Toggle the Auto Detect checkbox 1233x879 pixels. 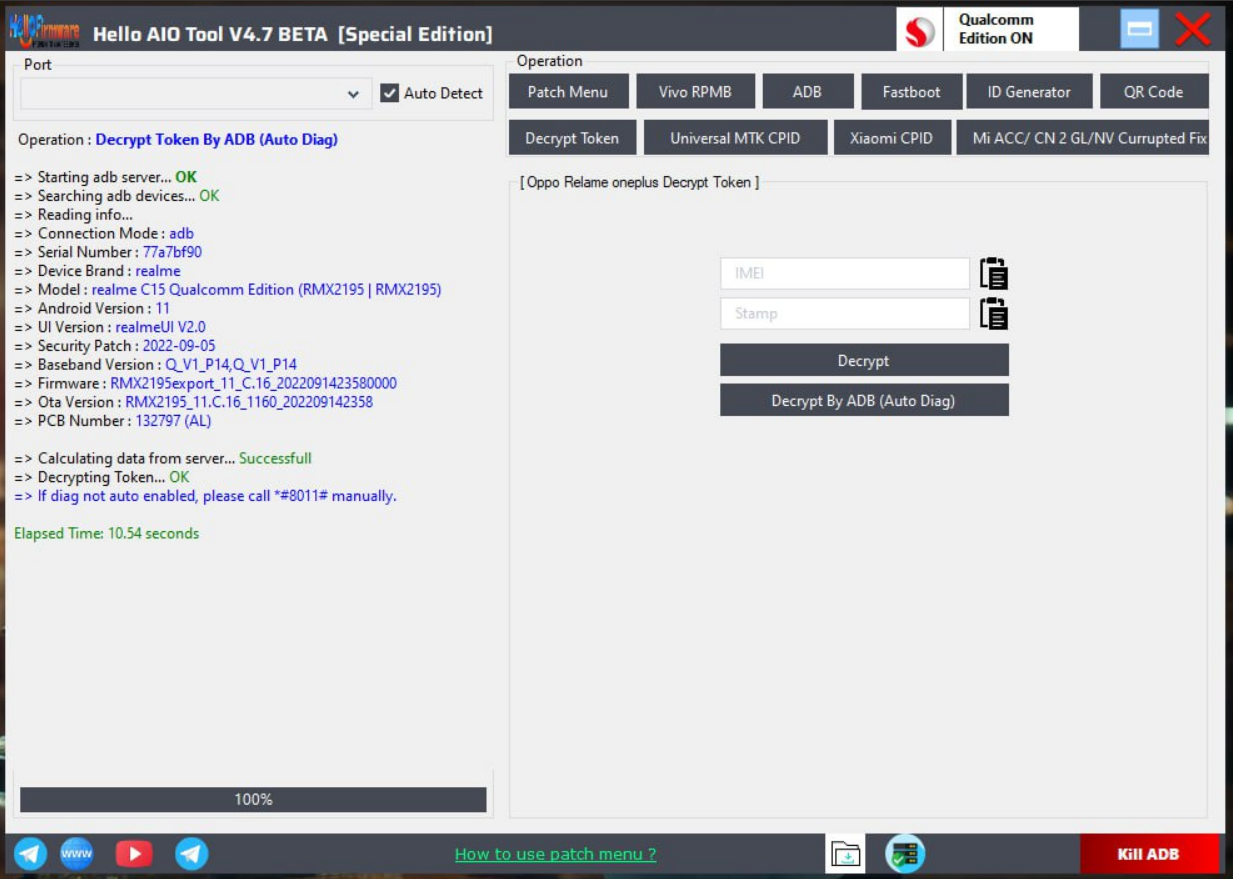tap(390, 93)
